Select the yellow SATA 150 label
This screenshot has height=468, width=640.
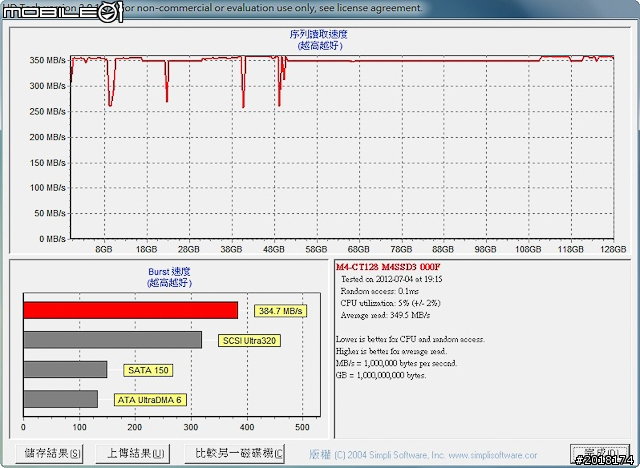click(148, 370)
